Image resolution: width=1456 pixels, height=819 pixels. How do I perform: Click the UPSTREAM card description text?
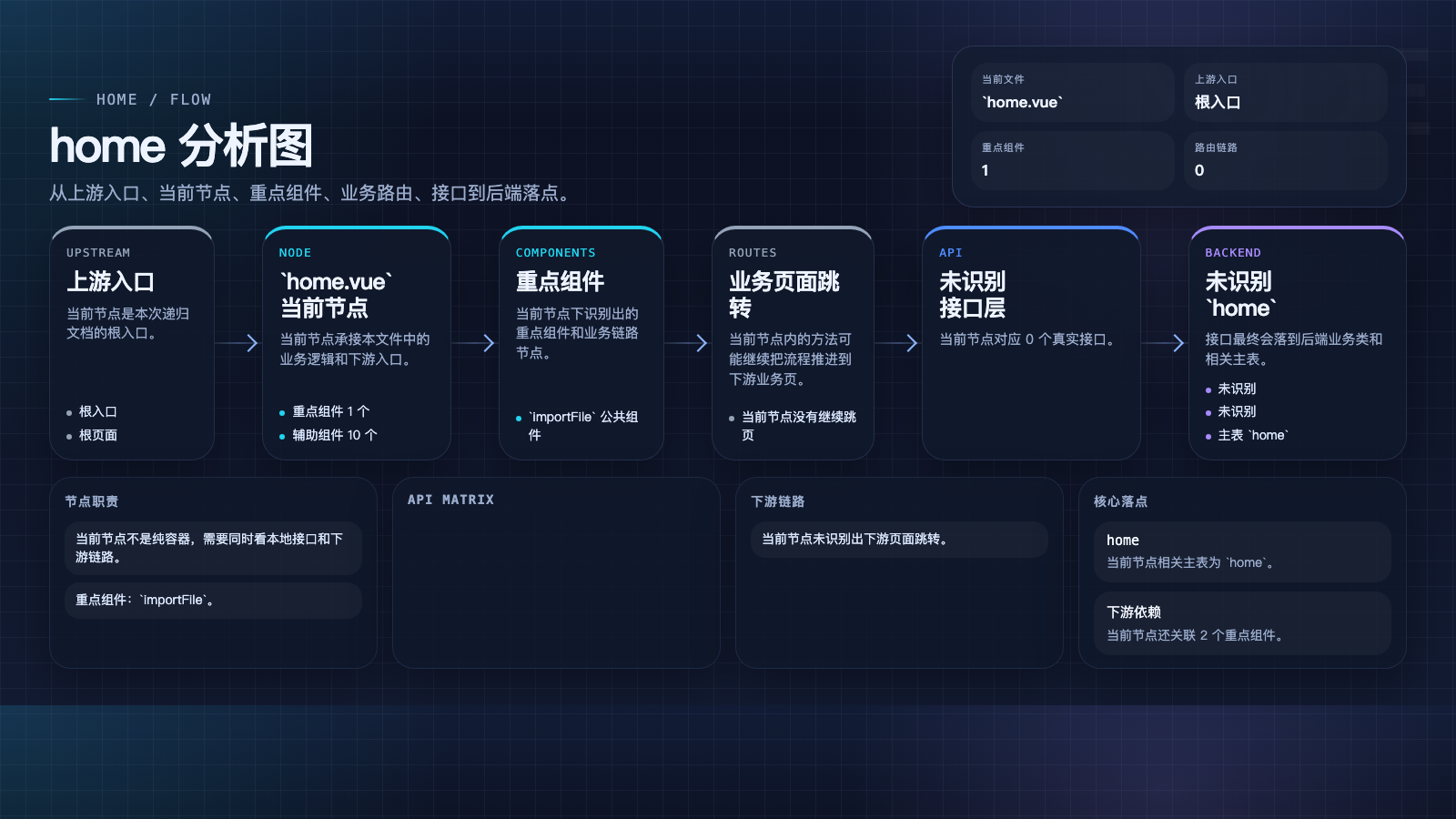pyautogui.click(x=128, y=323)
